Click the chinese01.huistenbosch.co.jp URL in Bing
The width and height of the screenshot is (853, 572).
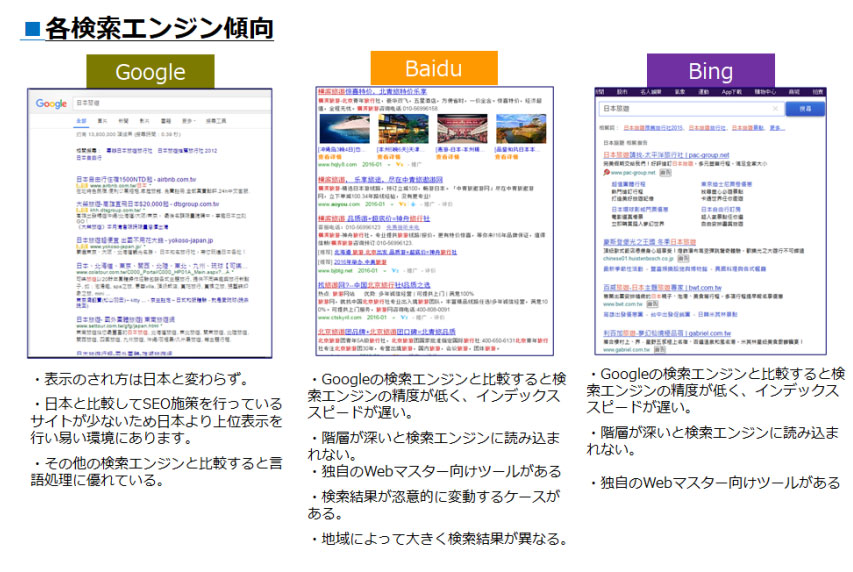point(639,259)
